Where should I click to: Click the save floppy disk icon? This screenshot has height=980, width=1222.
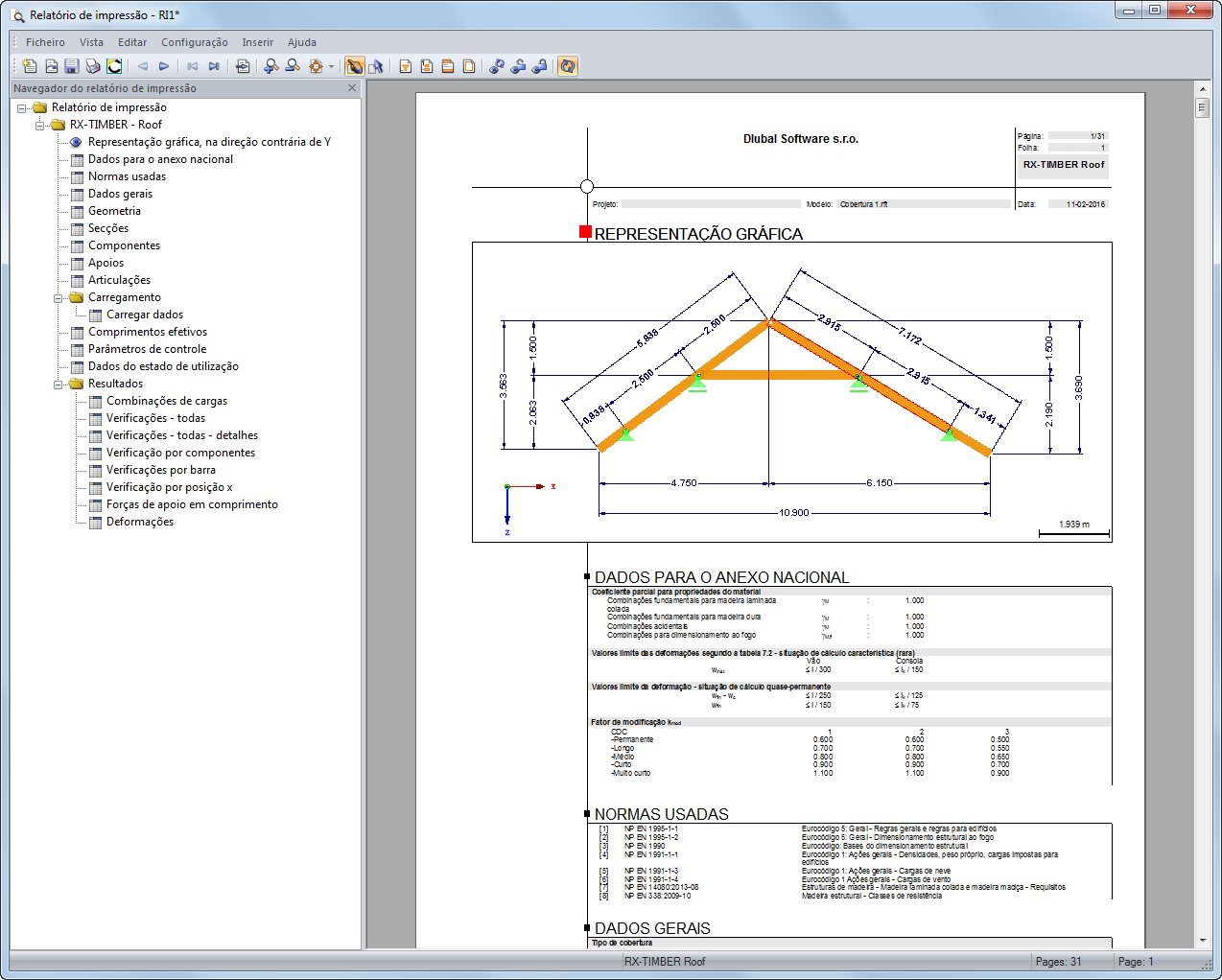tap(72, 66)
